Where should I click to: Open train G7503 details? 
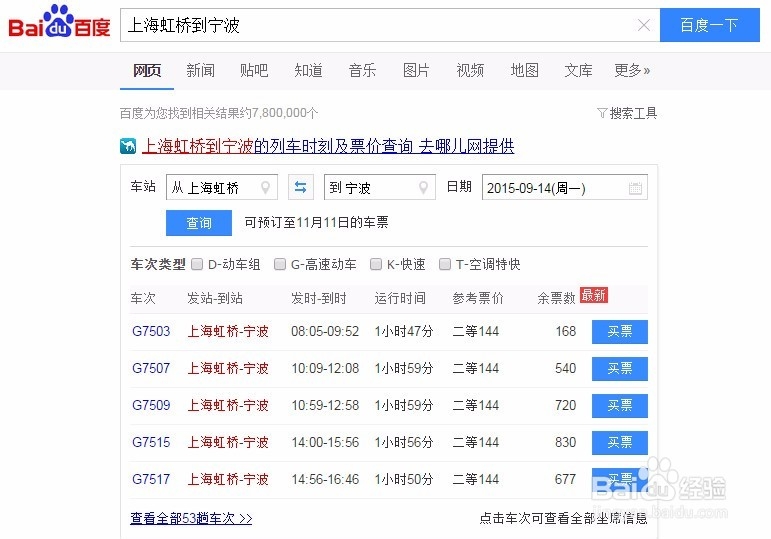151,331
